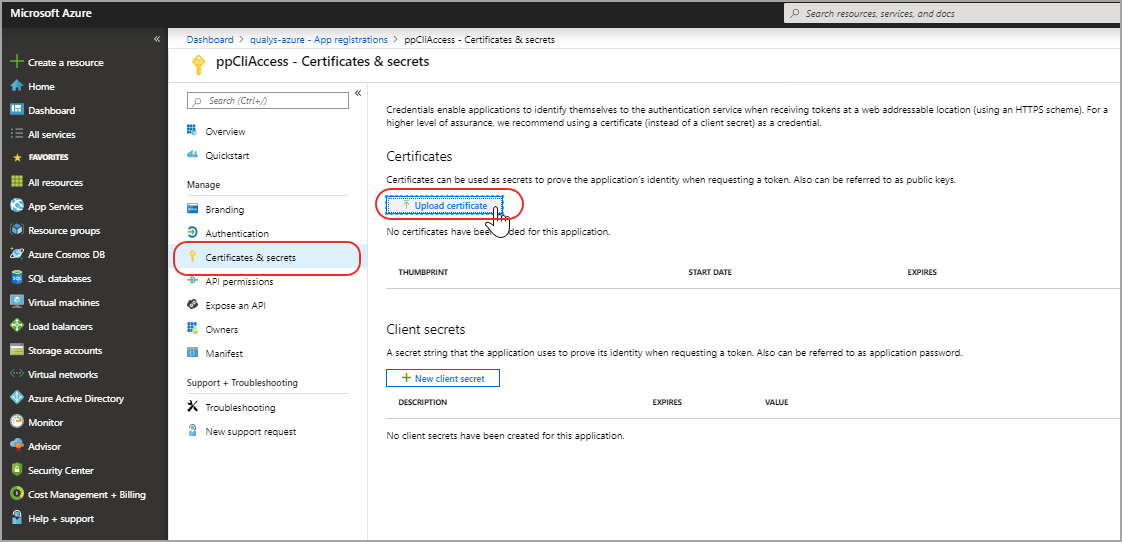Screen dimensions: 1122x542
Task: Focus the blade Search (Ctrl+/) field
Action: [268, 101]
